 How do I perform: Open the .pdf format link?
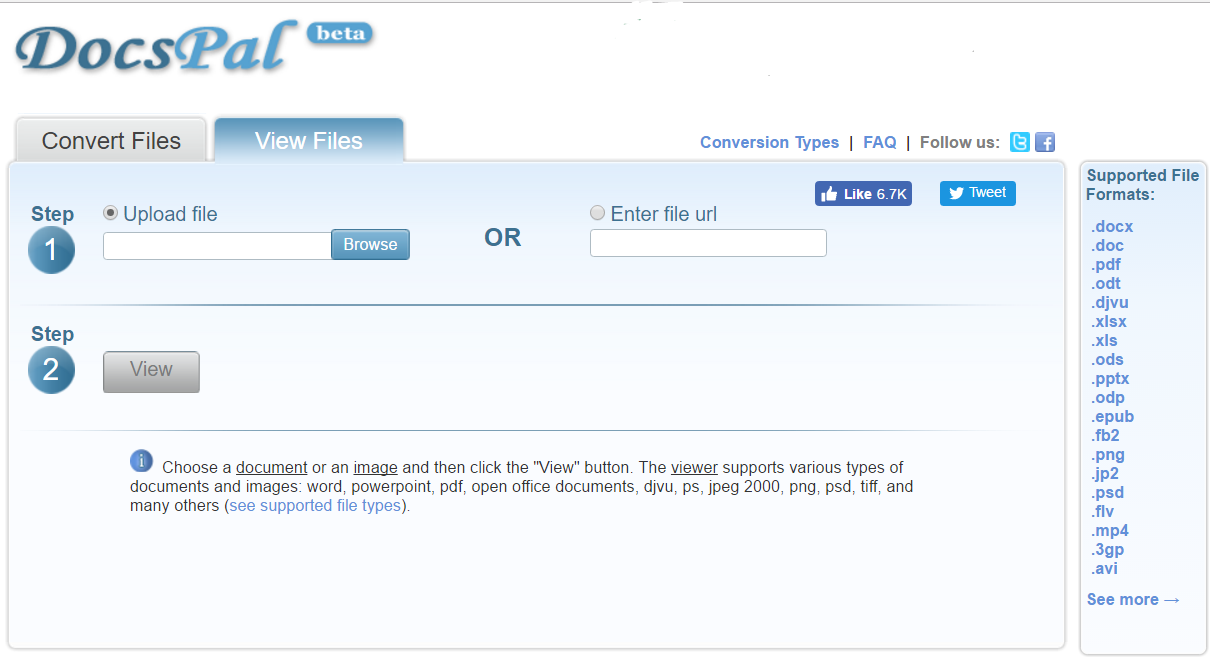click(1106, 265)
